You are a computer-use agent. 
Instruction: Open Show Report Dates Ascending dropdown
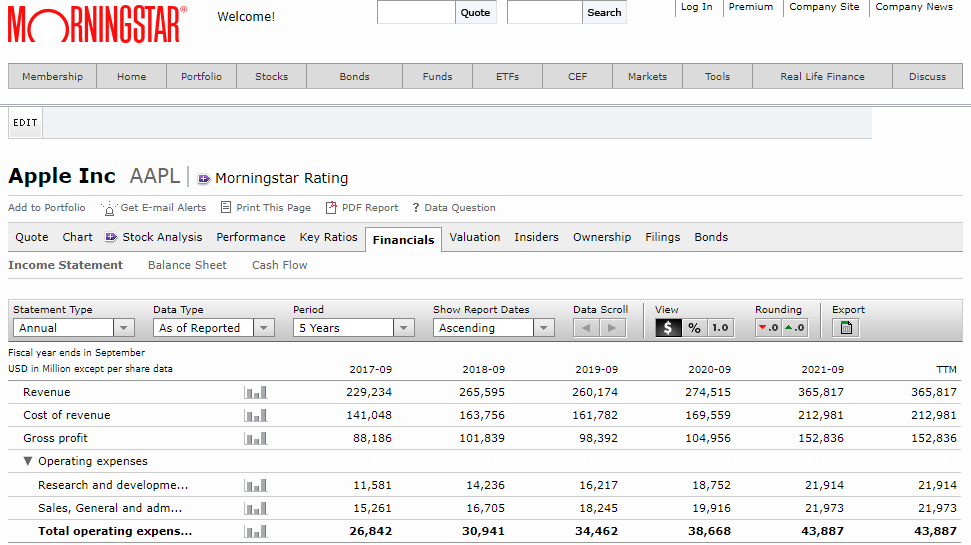(x=494, y=328)
